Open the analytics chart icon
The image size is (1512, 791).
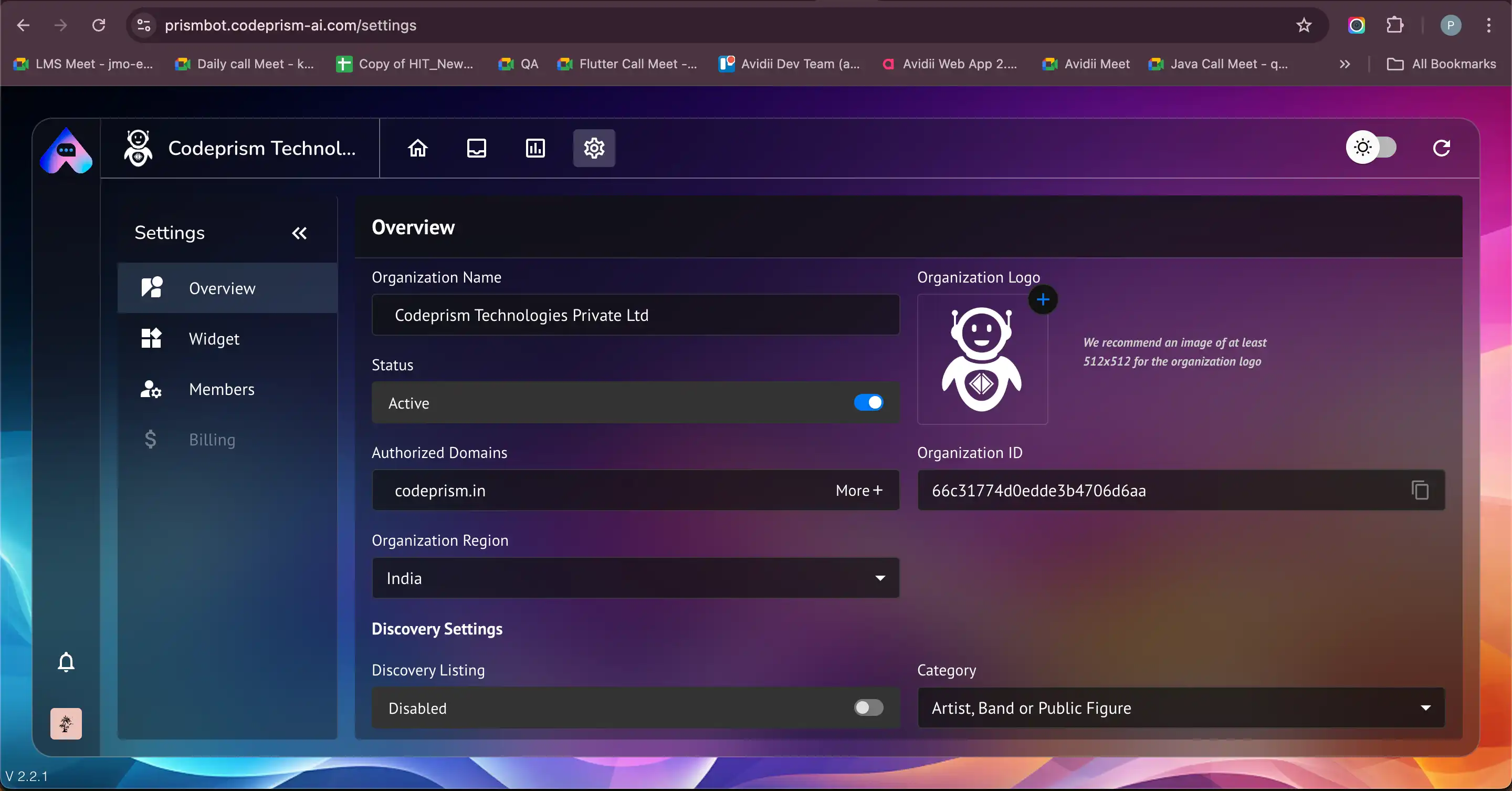[535, 148]
